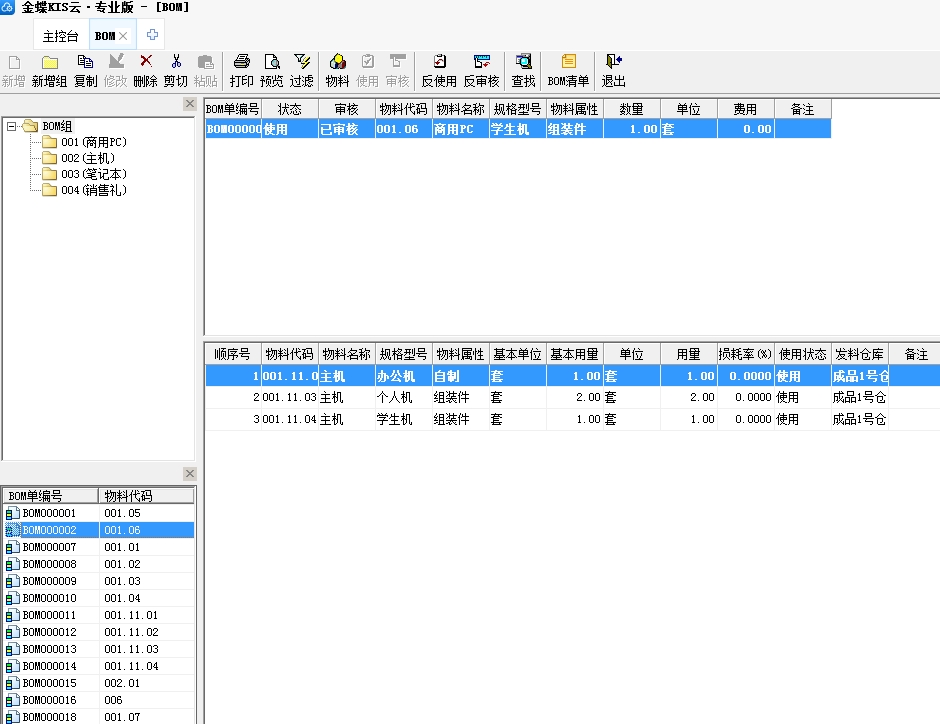Select BOM000011 in the list
Viewport: 940px width, 724px height.
(x=99, y=615)
